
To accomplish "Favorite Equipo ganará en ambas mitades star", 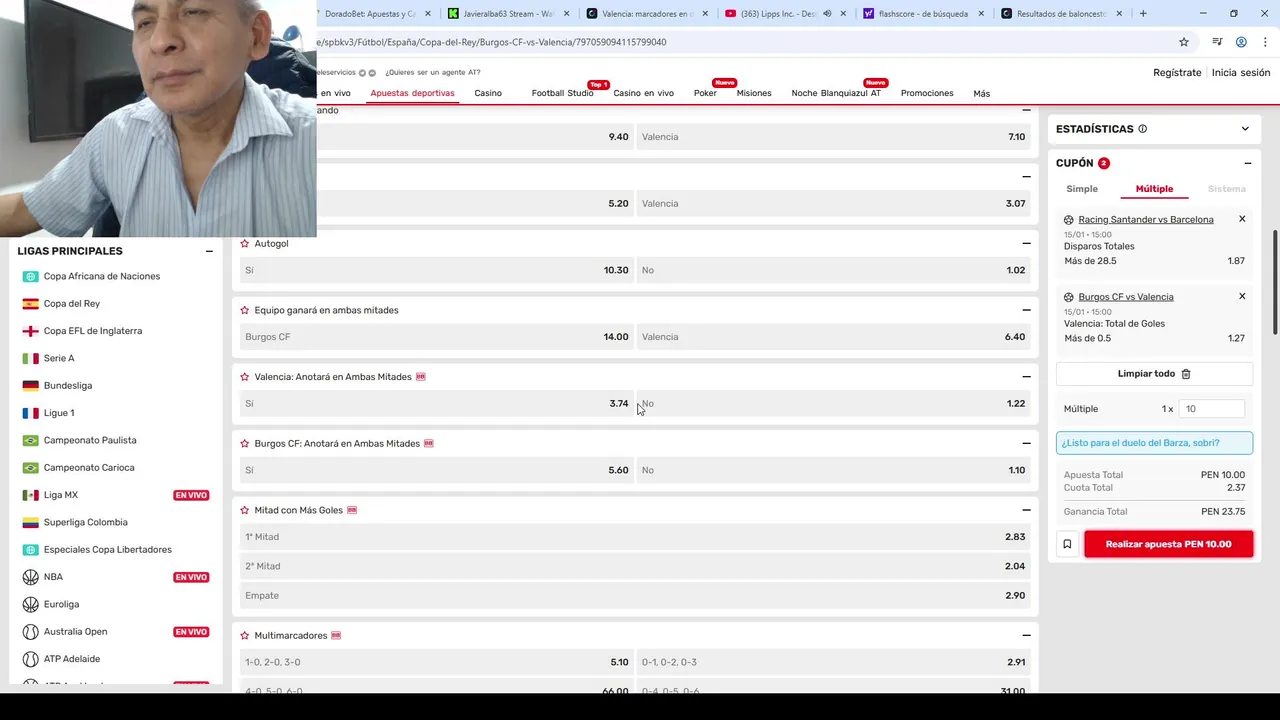I will pyautogui.click(x=244, y=310).
